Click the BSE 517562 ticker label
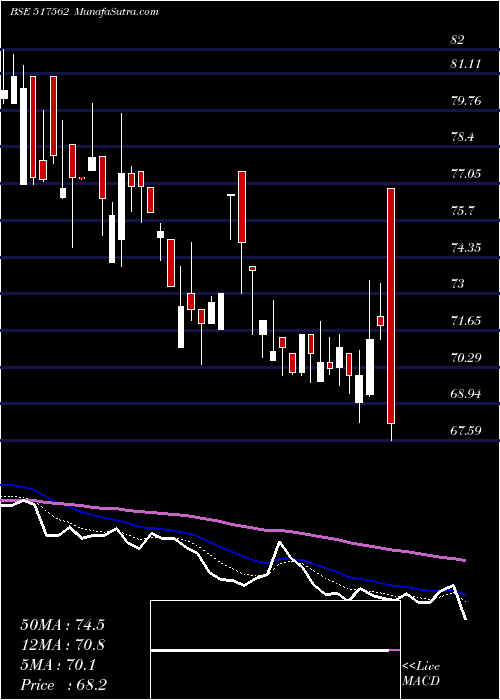The height and width of the screenshot is (700, 500). [39, 11]
